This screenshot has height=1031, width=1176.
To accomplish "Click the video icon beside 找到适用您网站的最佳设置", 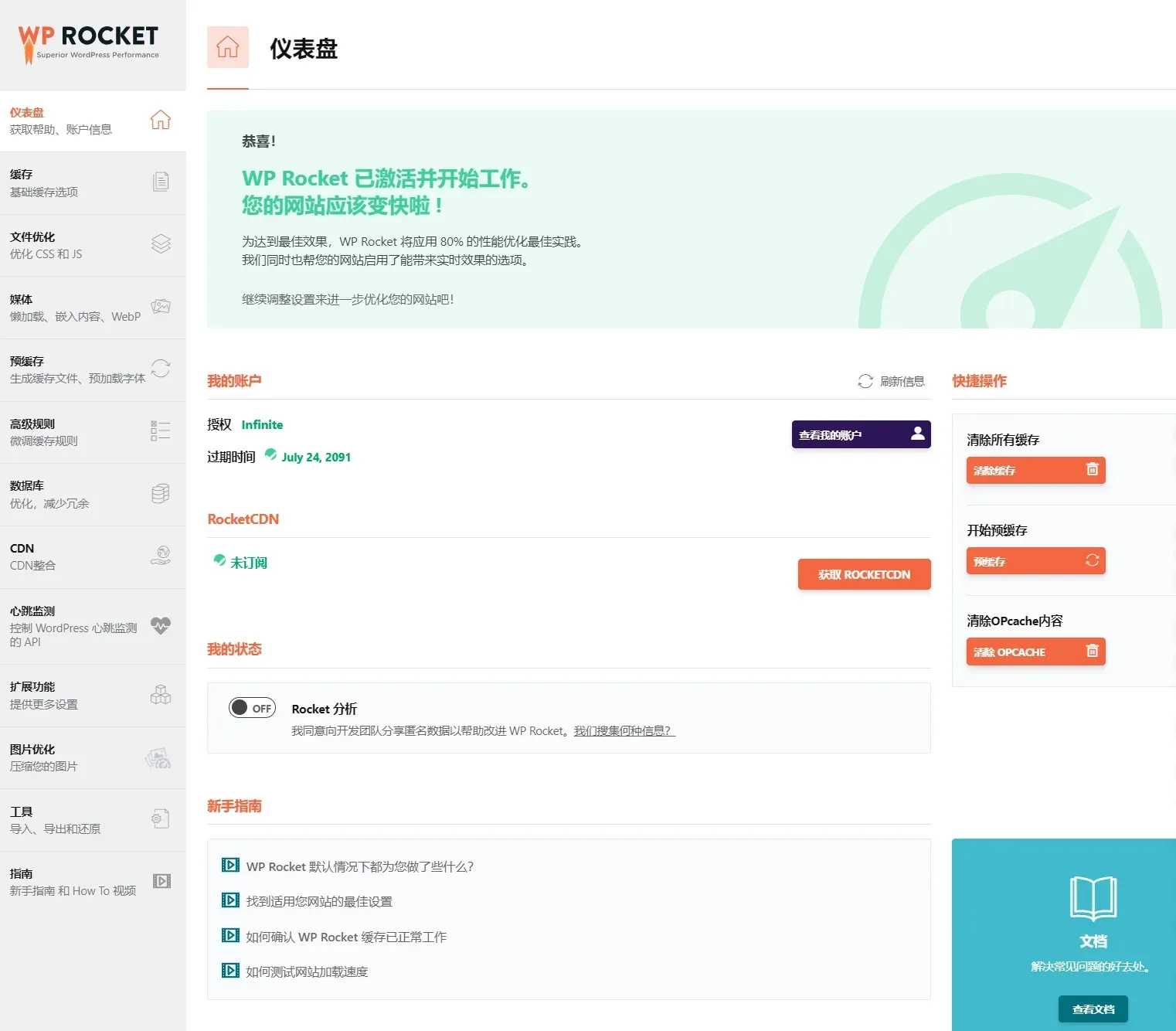I will pyautogui.click(x=230, y=900).
